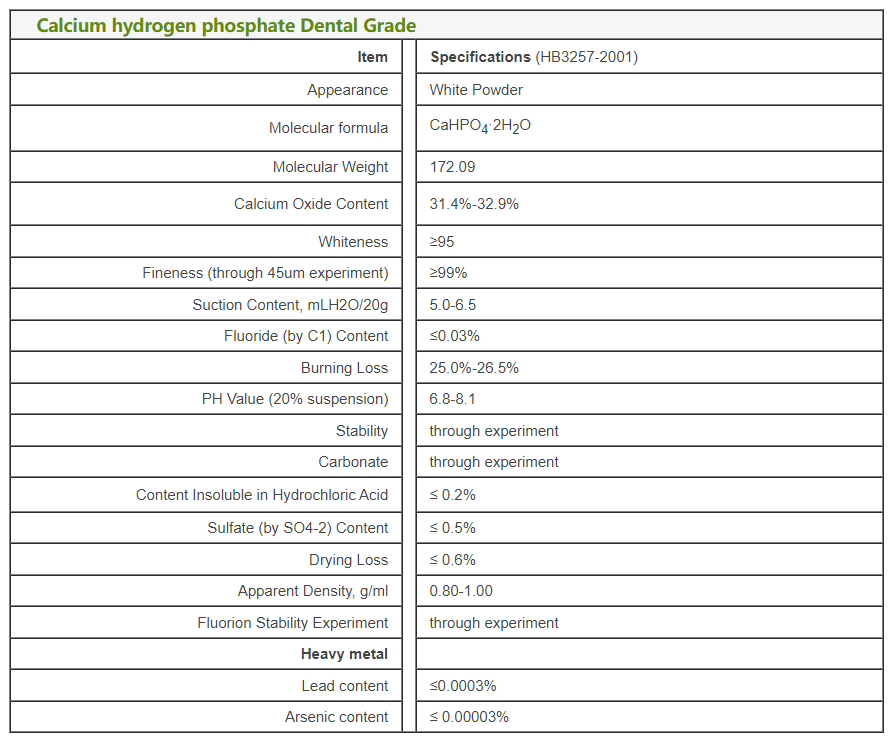Image resolution: width=894 pixels, height=743 pixels.
Task: Select the arsenic content value ≤ 0.00003%
Action: pos(469,717)
